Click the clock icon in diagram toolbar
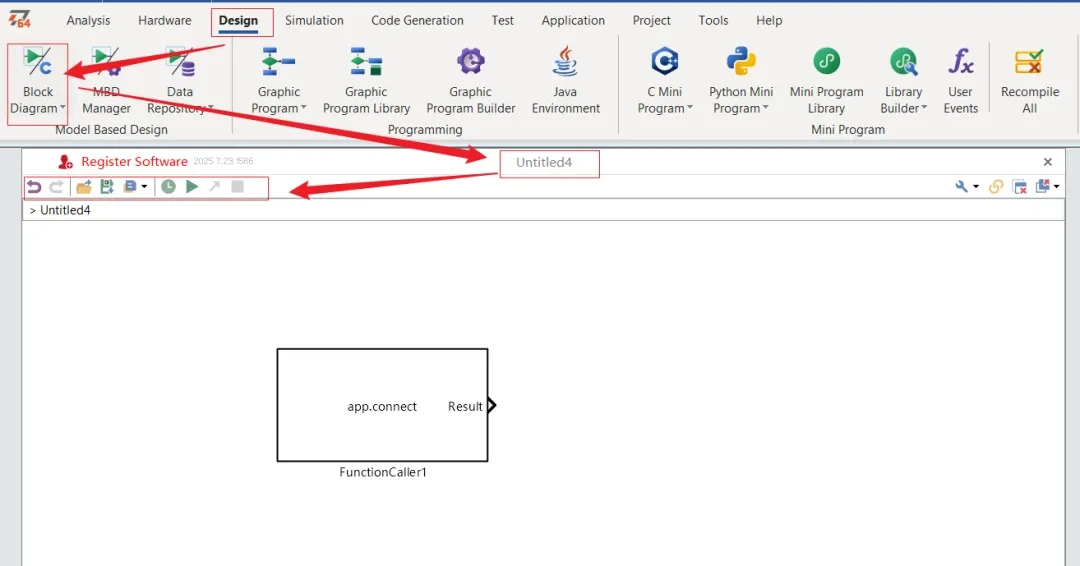 (x=168, y=187)
